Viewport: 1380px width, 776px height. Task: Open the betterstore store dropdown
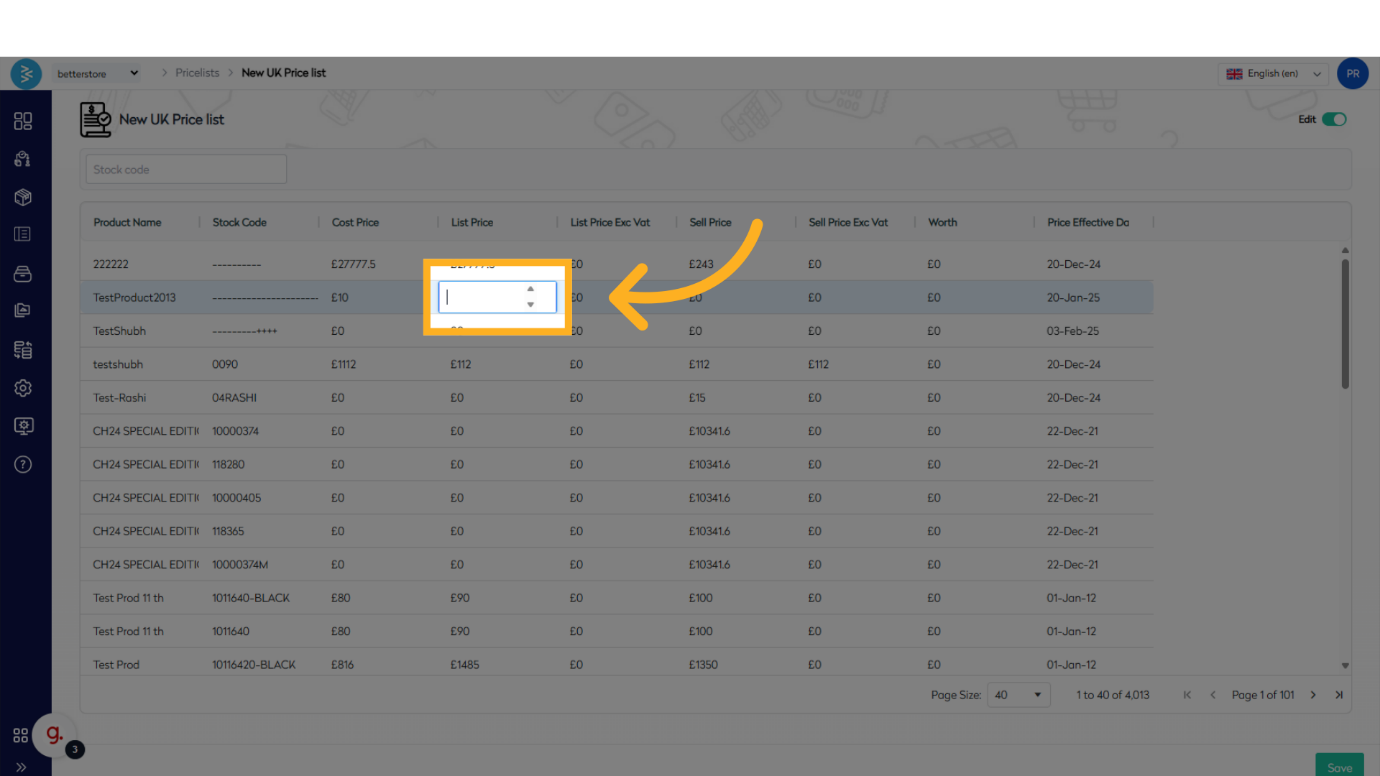98,73
